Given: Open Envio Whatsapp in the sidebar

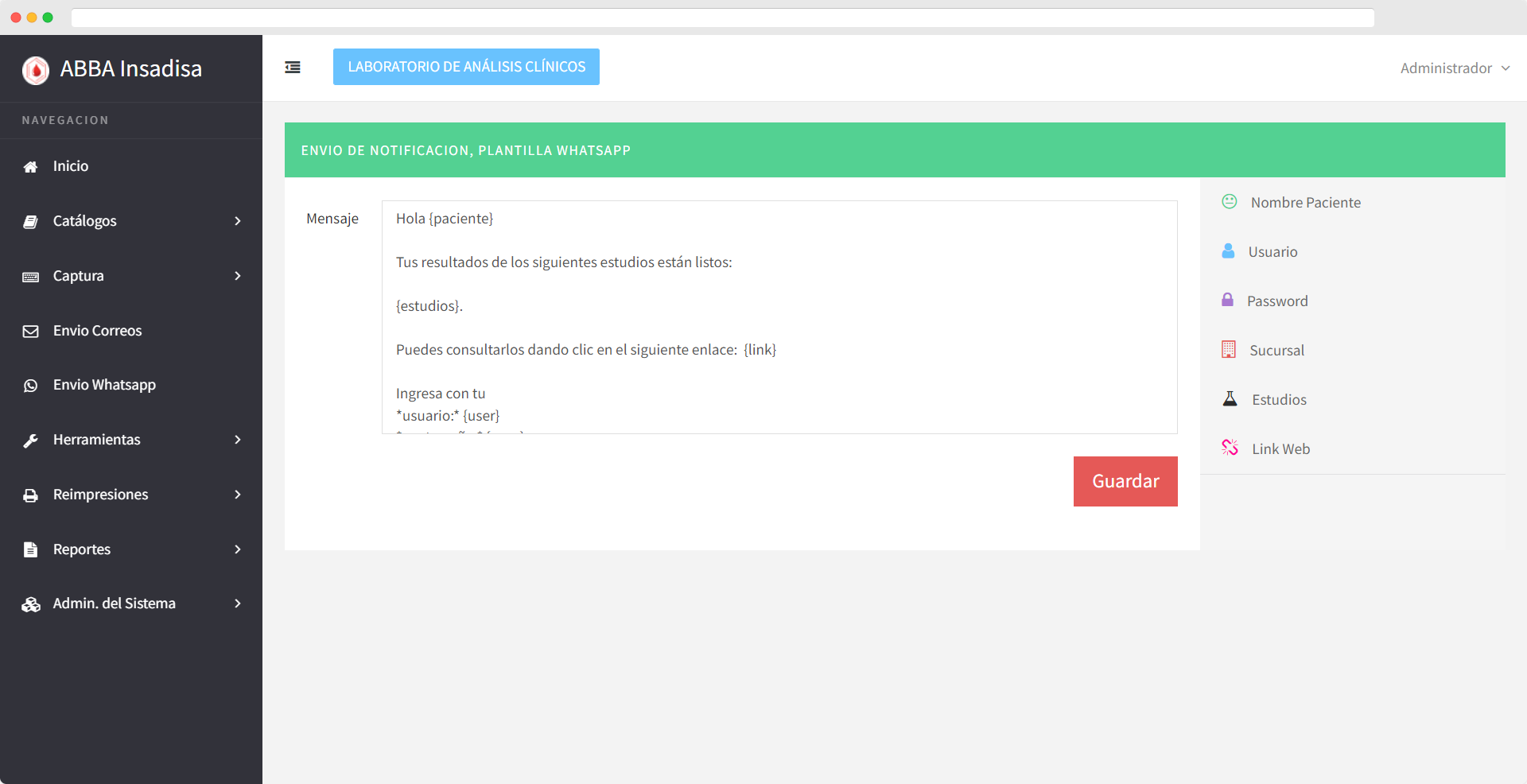Looking at the screenshot, I should pos(131,385).
